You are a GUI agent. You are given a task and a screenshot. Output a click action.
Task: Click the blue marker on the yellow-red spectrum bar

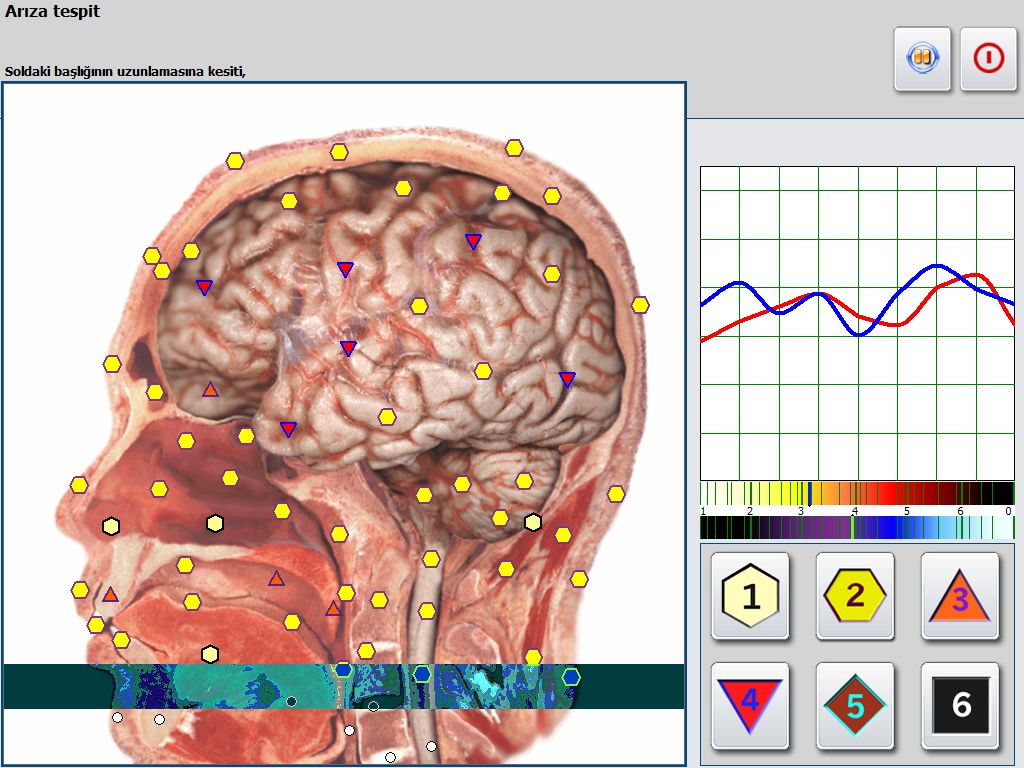pyautogui.click(x=809, y=493)
